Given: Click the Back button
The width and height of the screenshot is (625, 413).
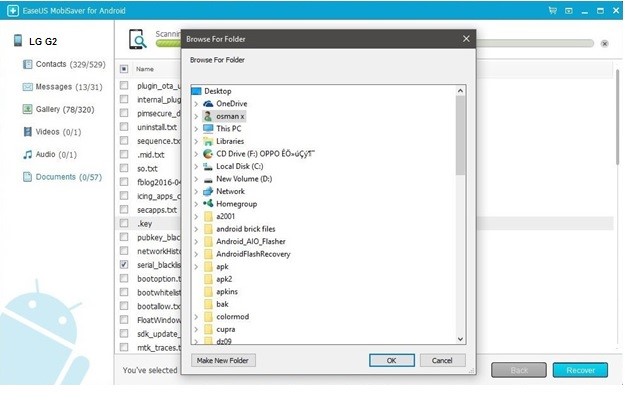Looking at the screenshot, I should [519, 370].
